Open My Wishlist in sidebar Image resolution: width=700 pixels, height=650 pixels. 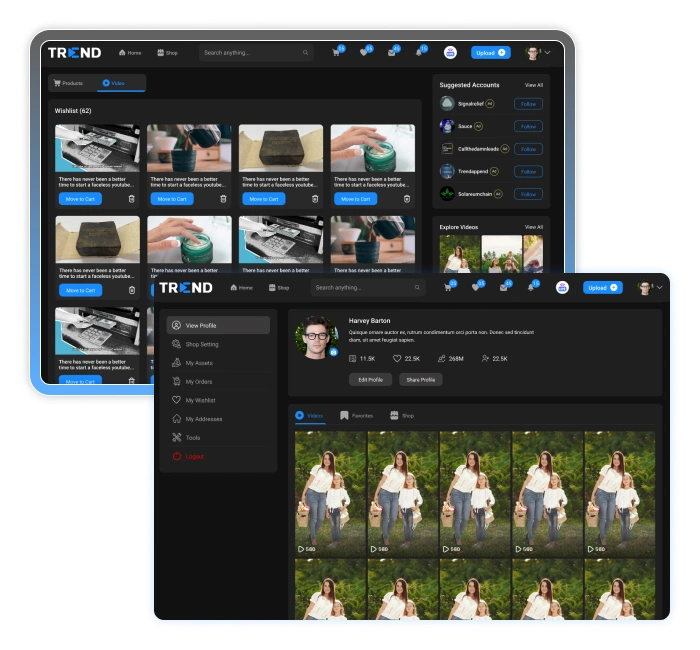click(x=218, y=400)
